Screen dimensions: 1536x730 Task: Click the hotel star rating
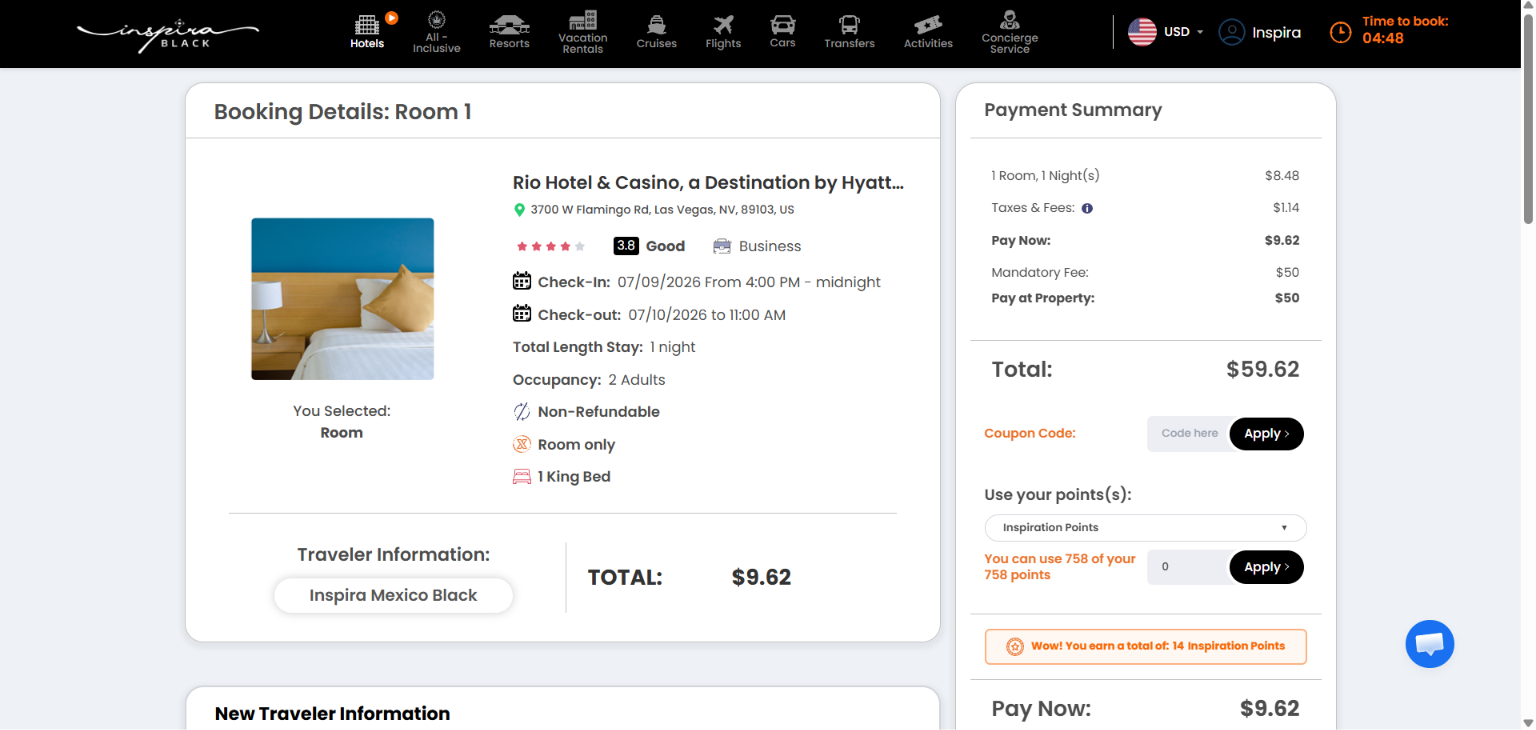(551, 246)
